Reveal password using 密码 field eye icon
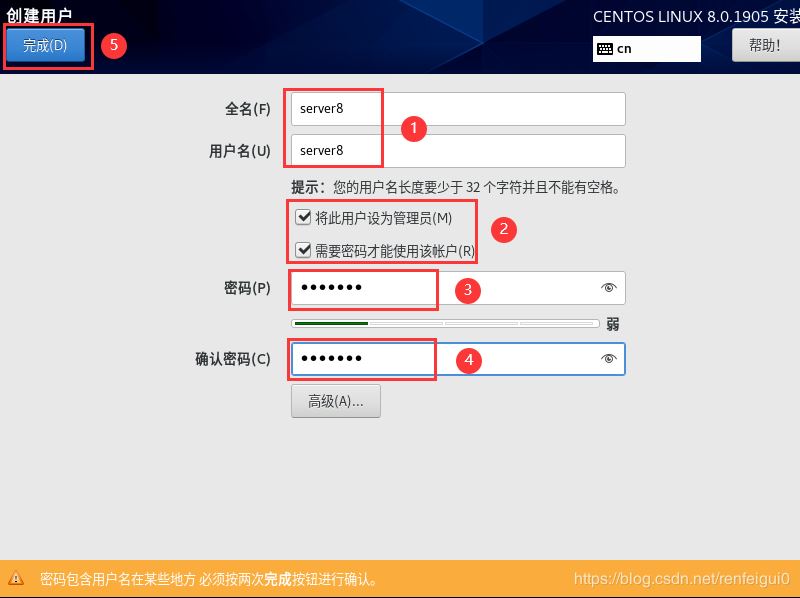The image size is (800, 598). [x=609, y=288]
